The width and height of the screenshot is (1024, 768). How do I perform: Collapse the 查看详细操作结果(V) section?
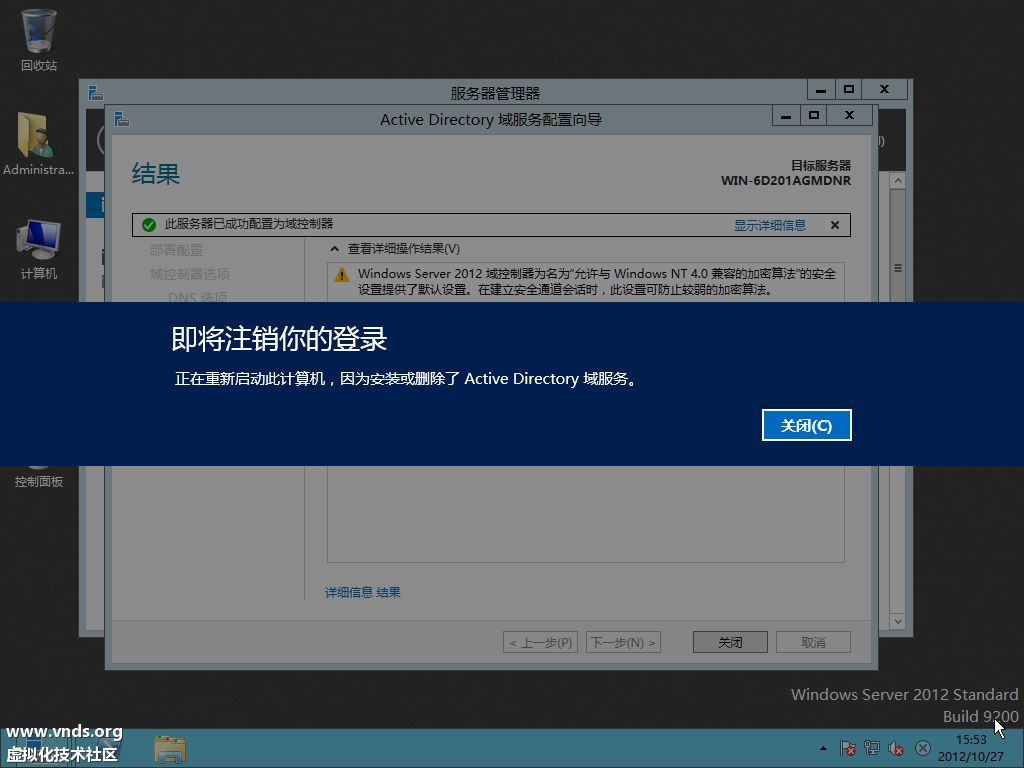pyautogui.click(x=335, y=249)
